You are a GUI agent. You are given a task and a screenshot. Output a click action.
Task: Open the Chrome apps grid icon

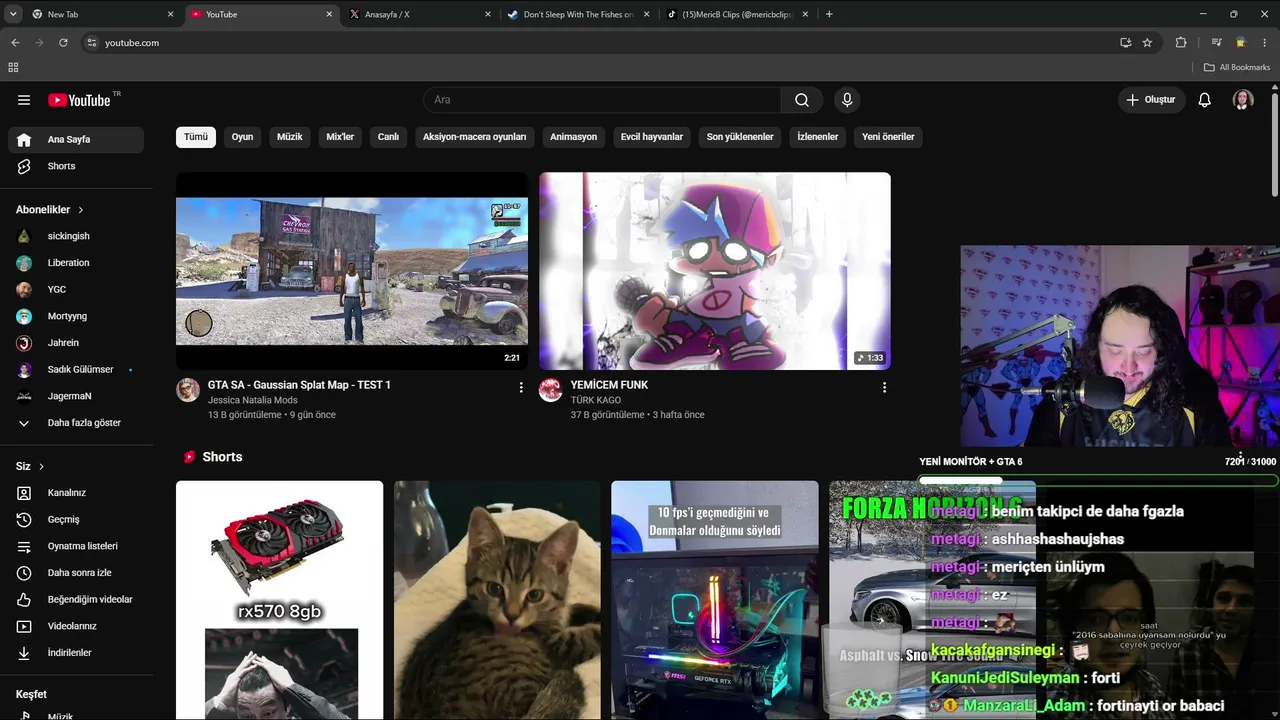click(13, 67)
